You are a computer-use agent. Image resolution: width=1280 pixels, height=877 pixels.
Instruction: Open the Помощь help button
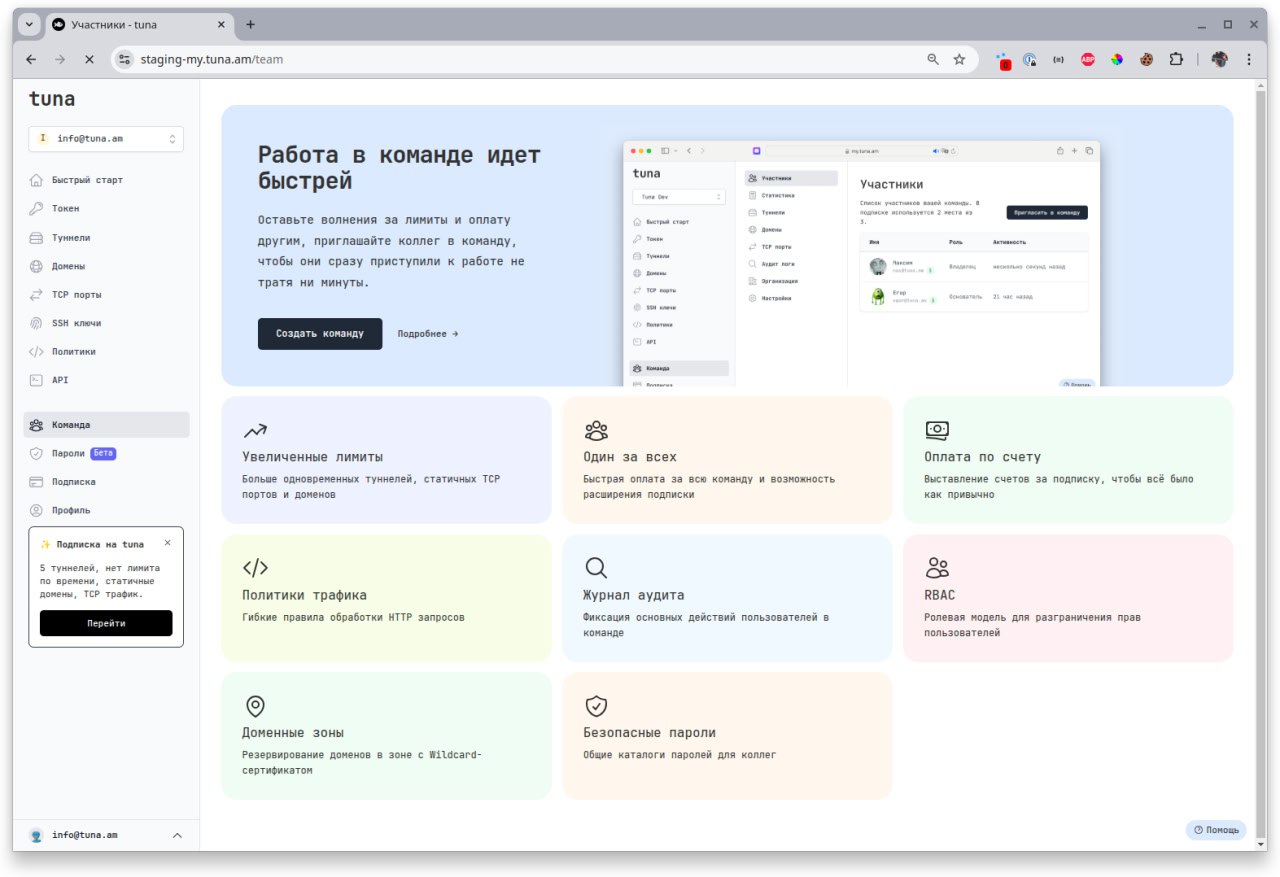click(1216, 830)
